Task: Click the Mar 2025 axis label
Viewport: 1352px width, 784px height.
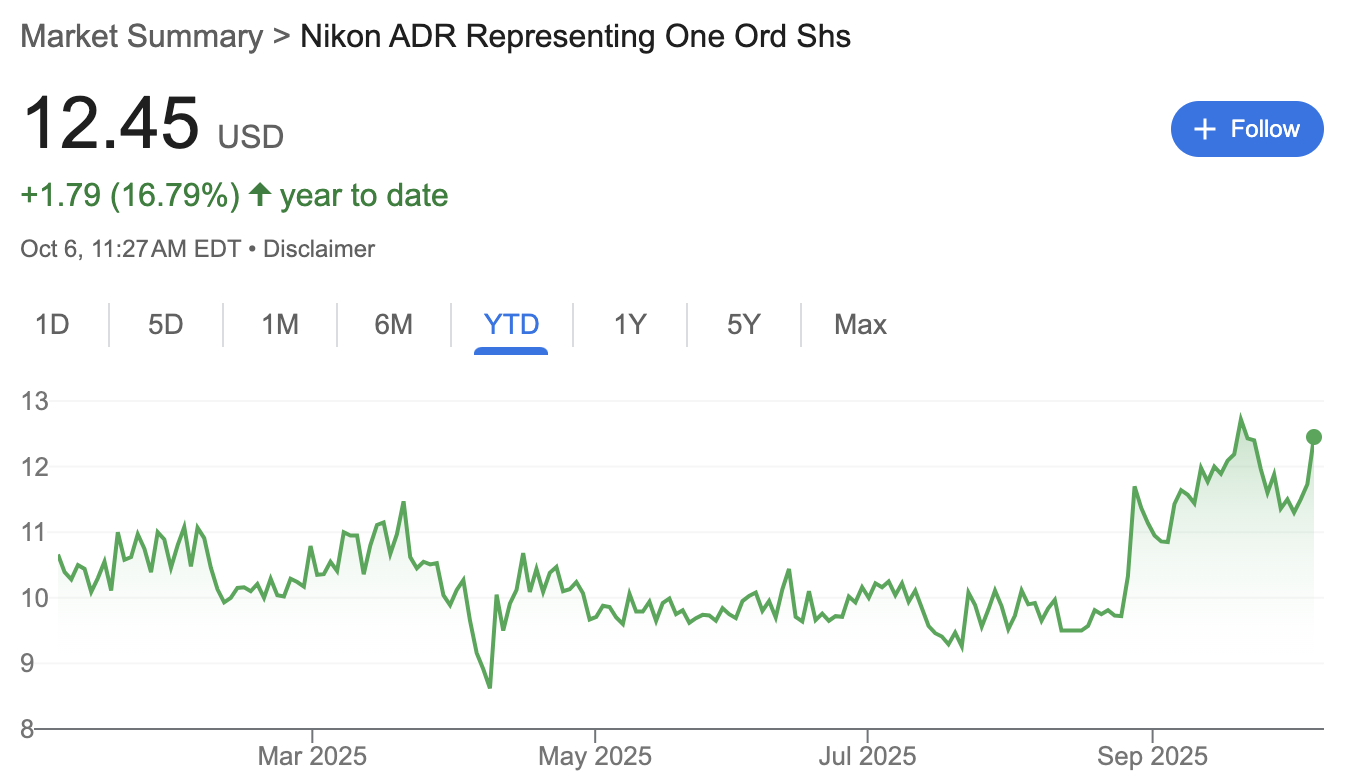Action: 312,757
